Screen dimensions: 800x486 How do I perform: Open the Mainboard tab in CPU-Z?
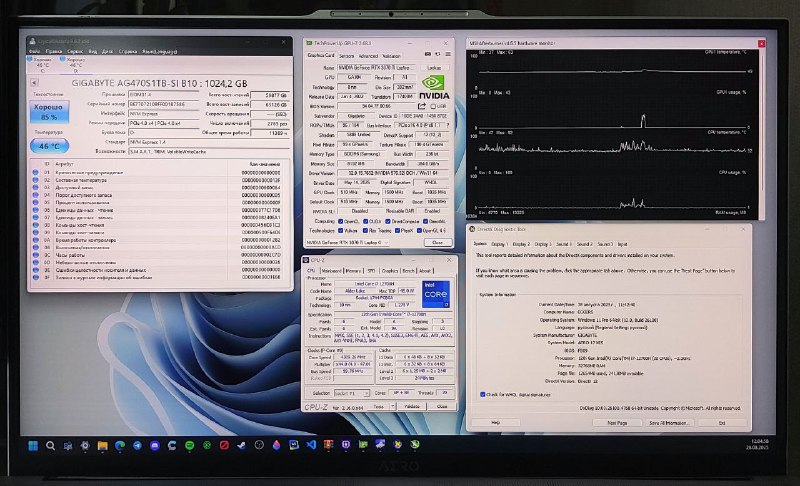point(331,271)
